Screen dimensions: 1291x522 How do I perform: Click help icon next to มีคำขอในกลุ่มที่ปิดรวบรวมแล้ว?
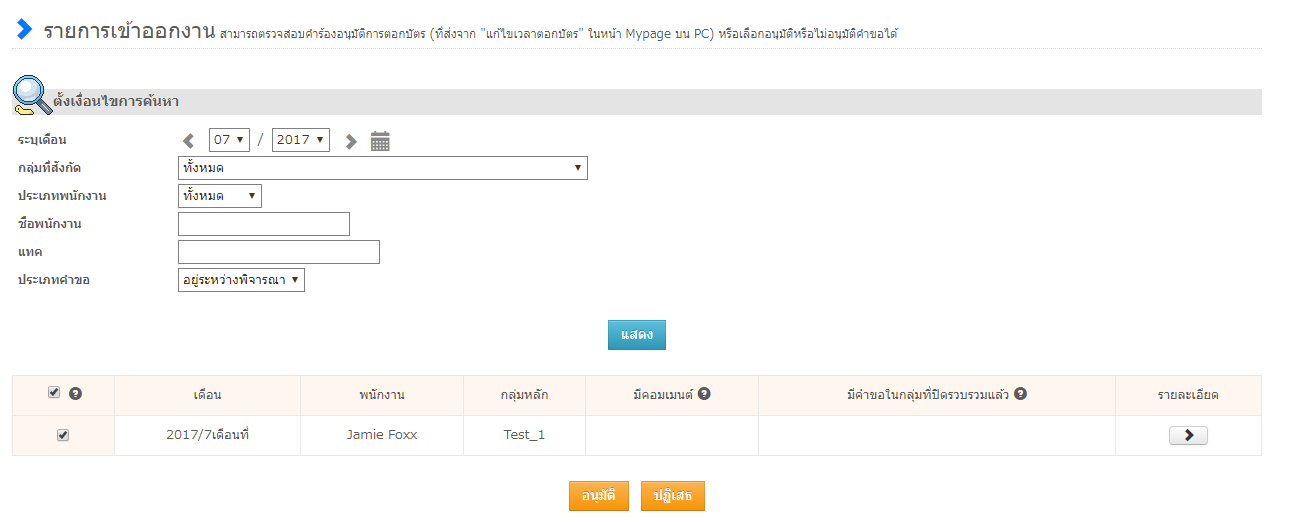pyautogui.click(x=1021, y=394)
